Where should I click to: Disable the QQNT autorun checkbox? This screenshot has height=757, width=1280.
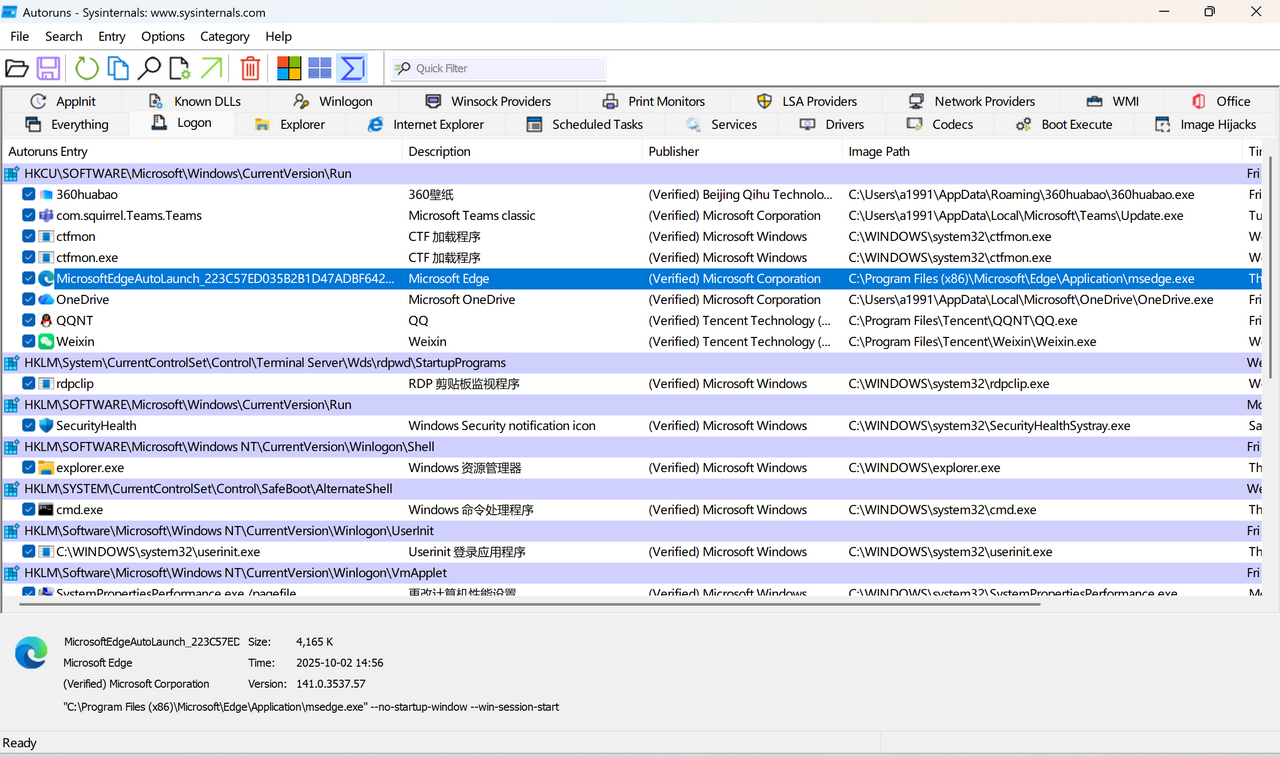(29, 321)
